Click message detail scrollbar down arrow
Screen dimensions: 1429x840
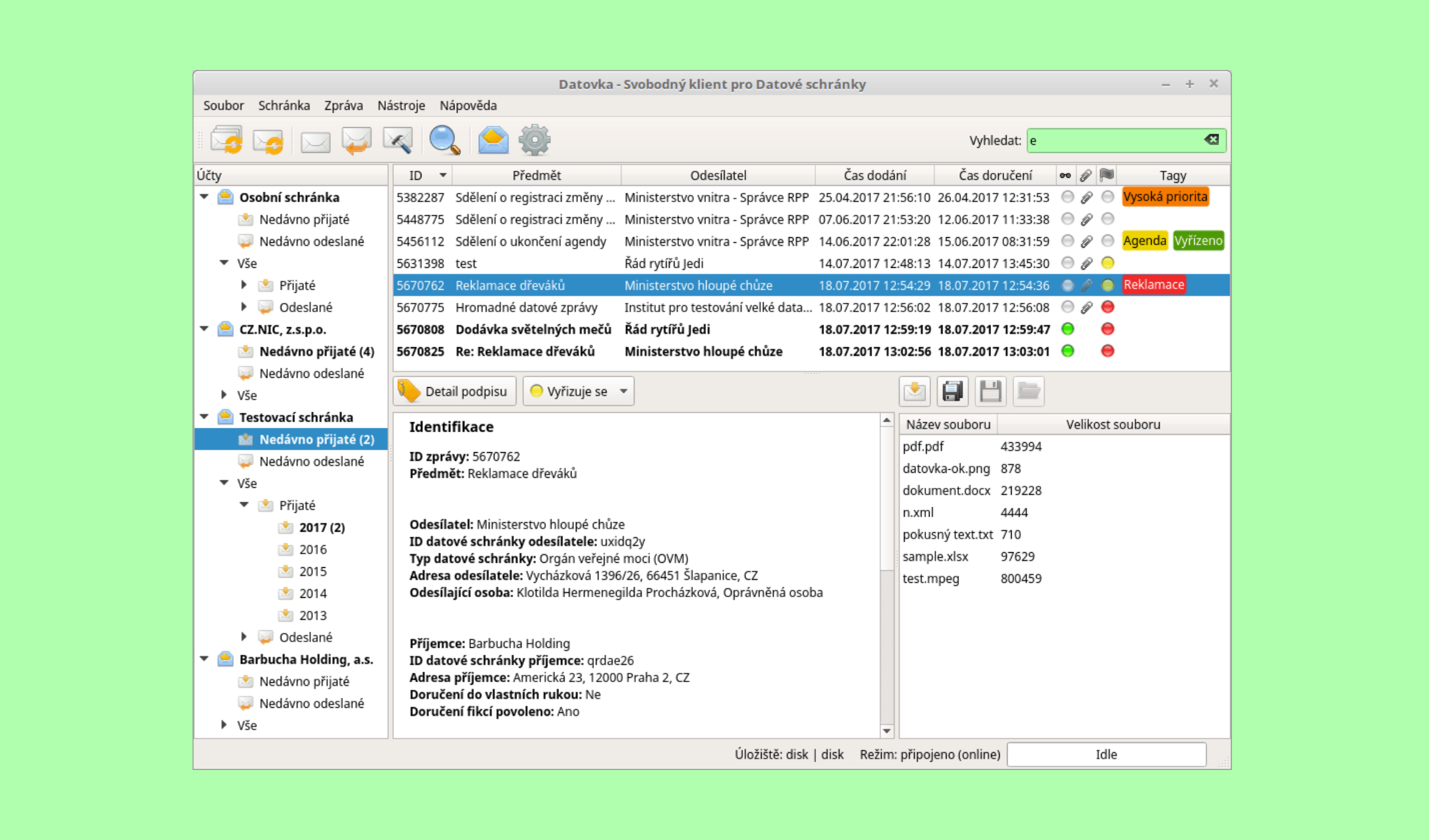click(887, 730)
